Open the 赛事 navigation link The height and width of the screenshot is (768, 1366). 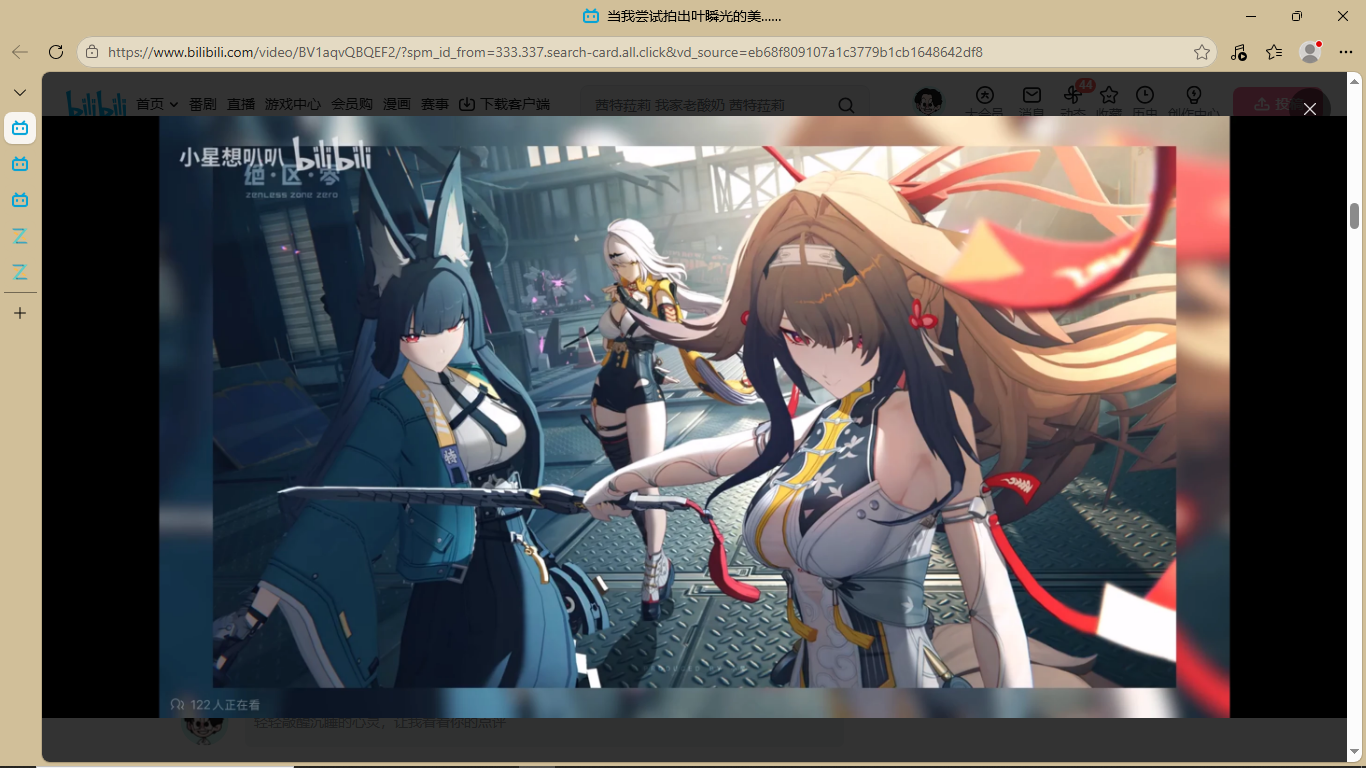[x=435, y=104]
